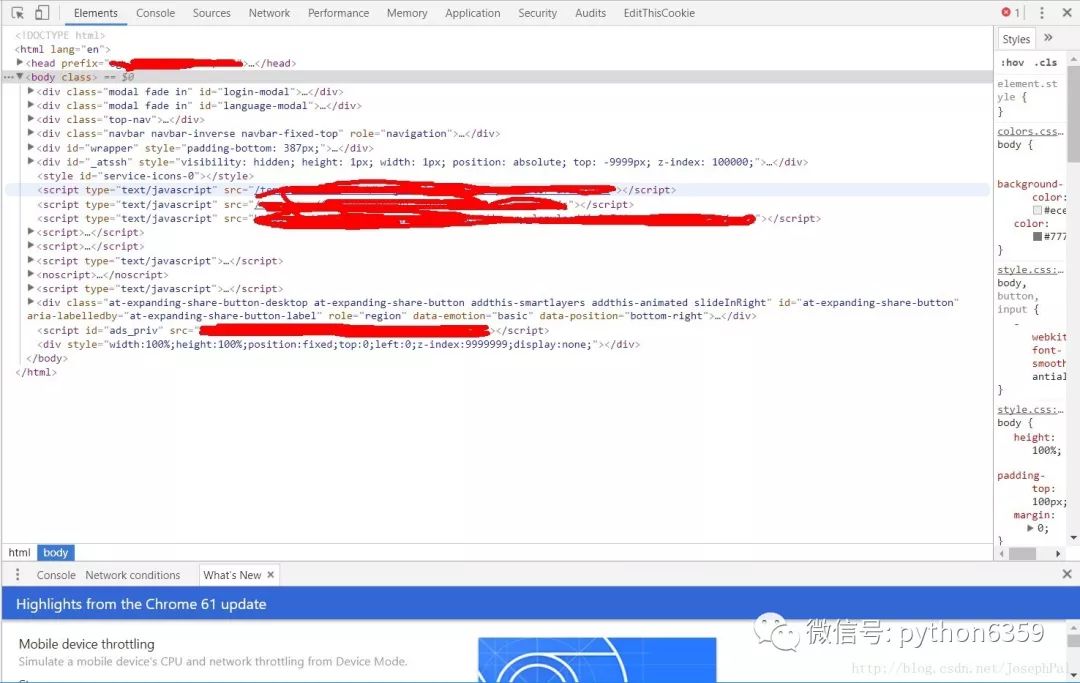
Task: Click the What's New preview thumbnail image
Action: [x=597, y=660]
